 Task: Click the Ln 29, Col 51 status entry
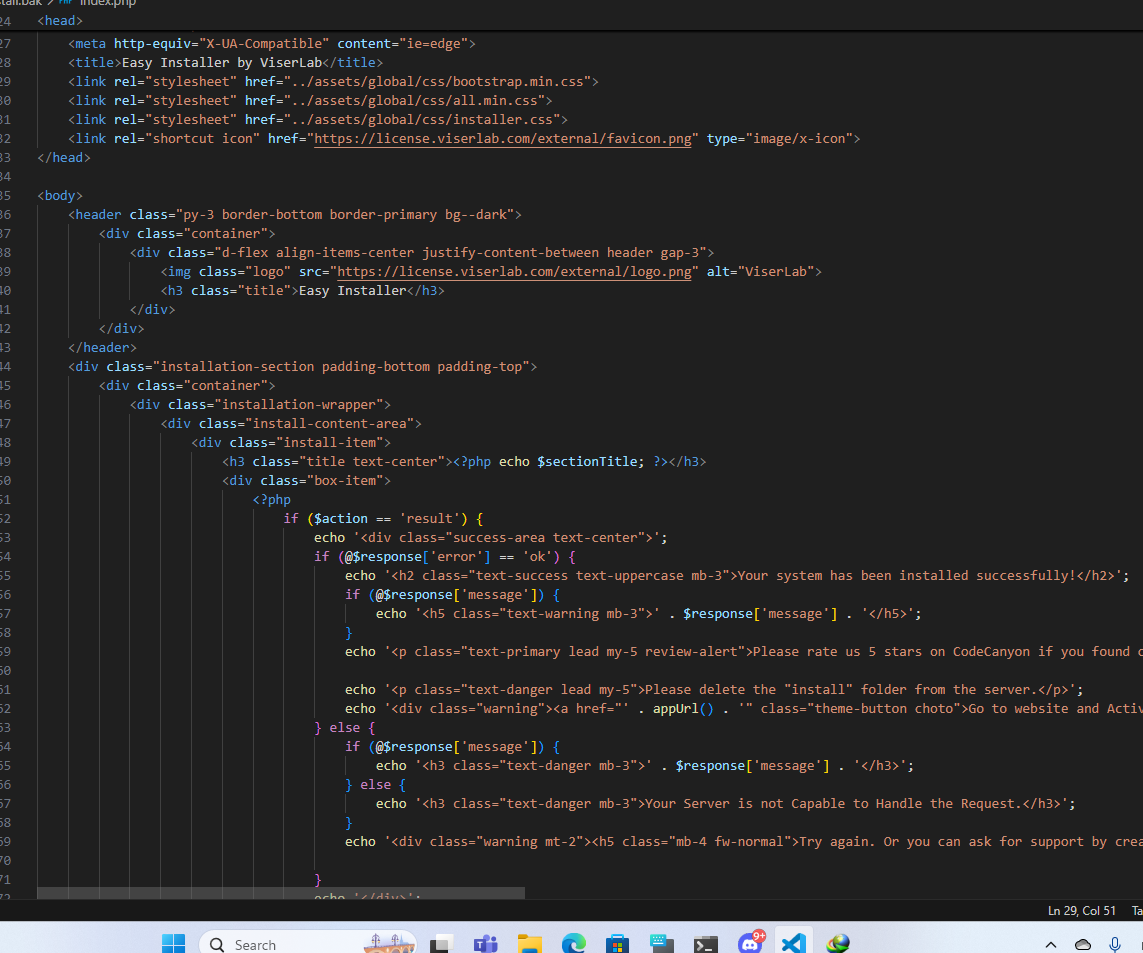click(1081, 911)
